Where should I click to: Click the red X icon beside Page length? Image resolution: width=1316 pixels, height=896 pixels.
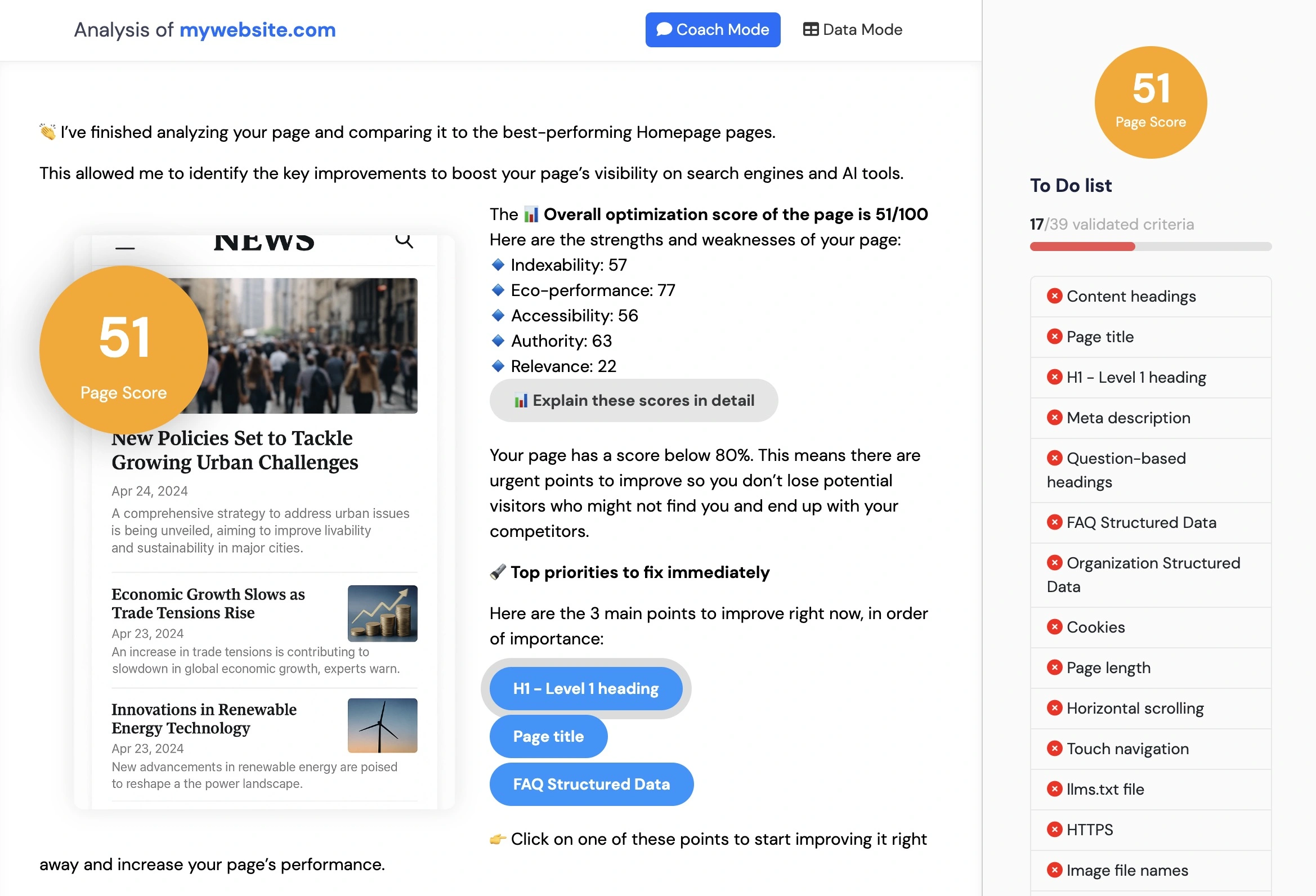tap(1054, 667)
